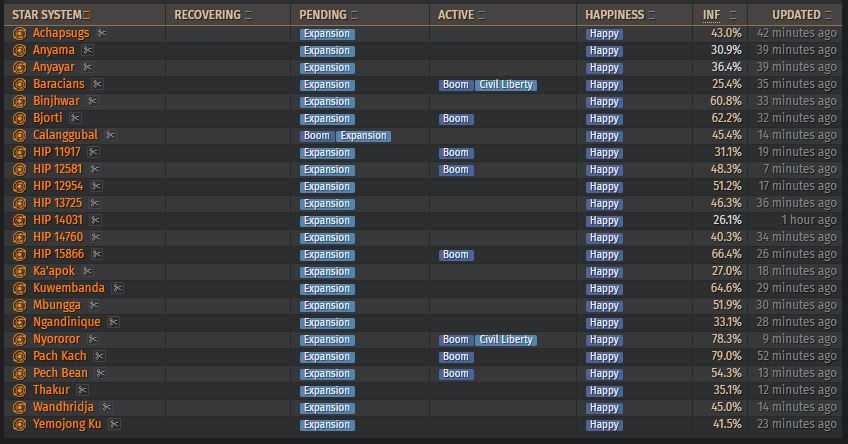848x444 pixels.
Task: Click the pending Boom tag for Calanggubal
Action: tap(316, 136)
